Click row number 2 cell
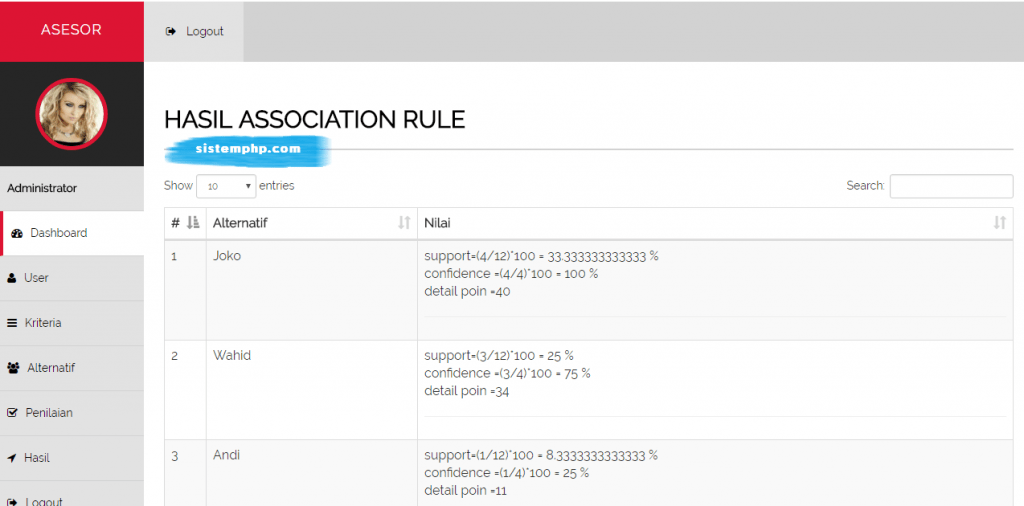Image resolution: width=1024 pixels, height=506 pixels. pyautogui.click(x=185, y=390)
